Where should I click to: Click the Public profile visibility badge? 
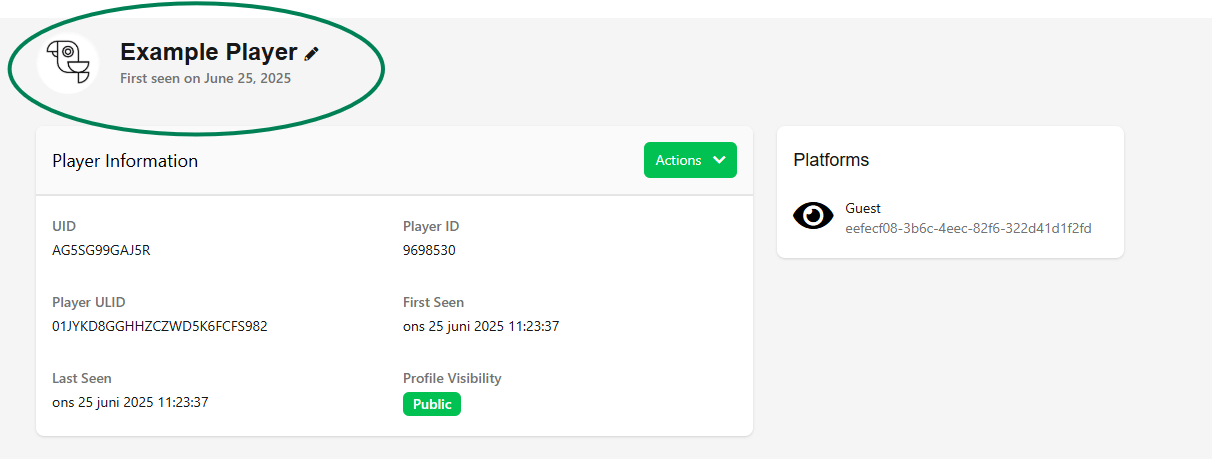coord(432,404)
